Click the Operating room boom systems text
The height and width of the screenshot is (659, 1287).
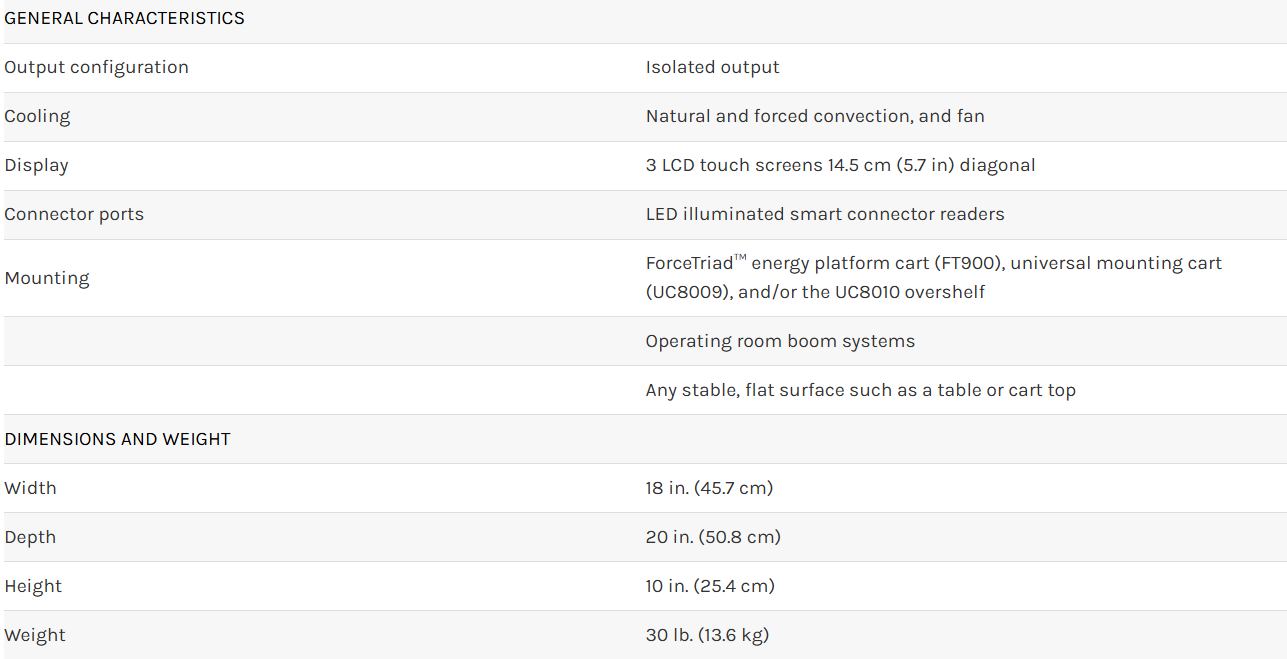click(780, 341)
